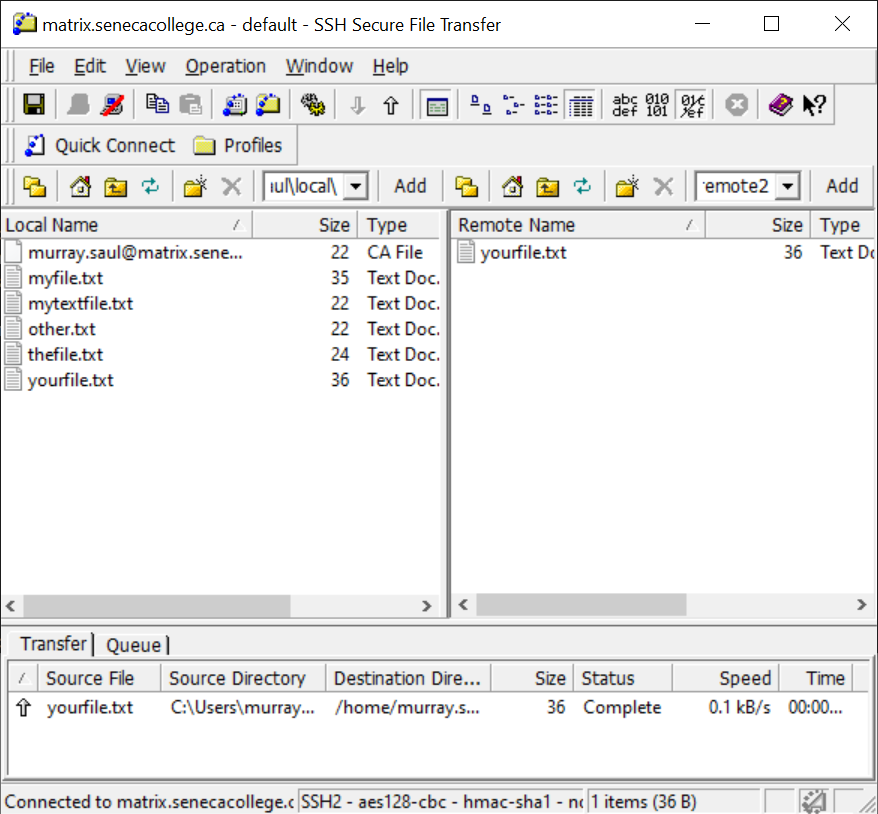Open the home directory icon in local pane
Screen dimensions: 878x814
point(80,185)
